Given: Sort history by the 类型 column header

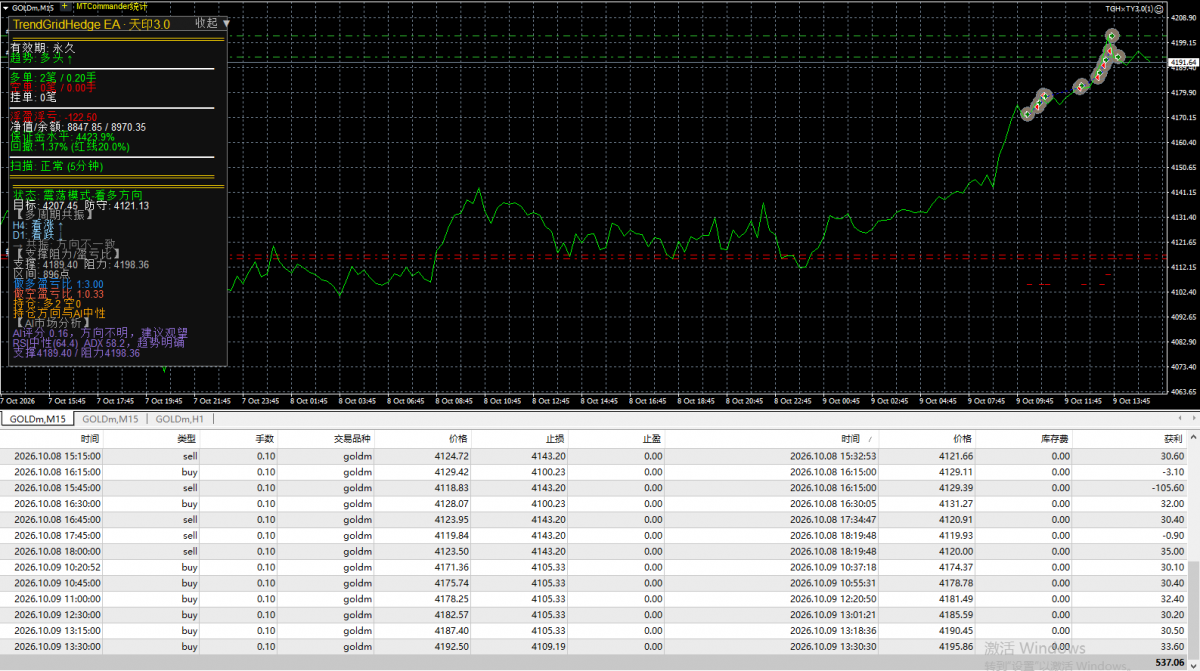Looking at the screenshot, I should point(187,439).
